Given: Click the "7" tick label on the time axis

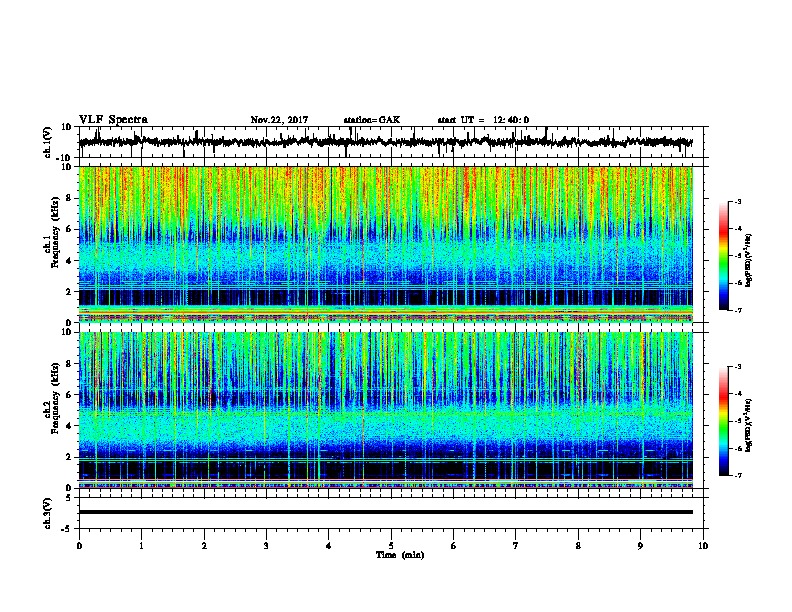Looking at the screenshot, I should point(516,546).
